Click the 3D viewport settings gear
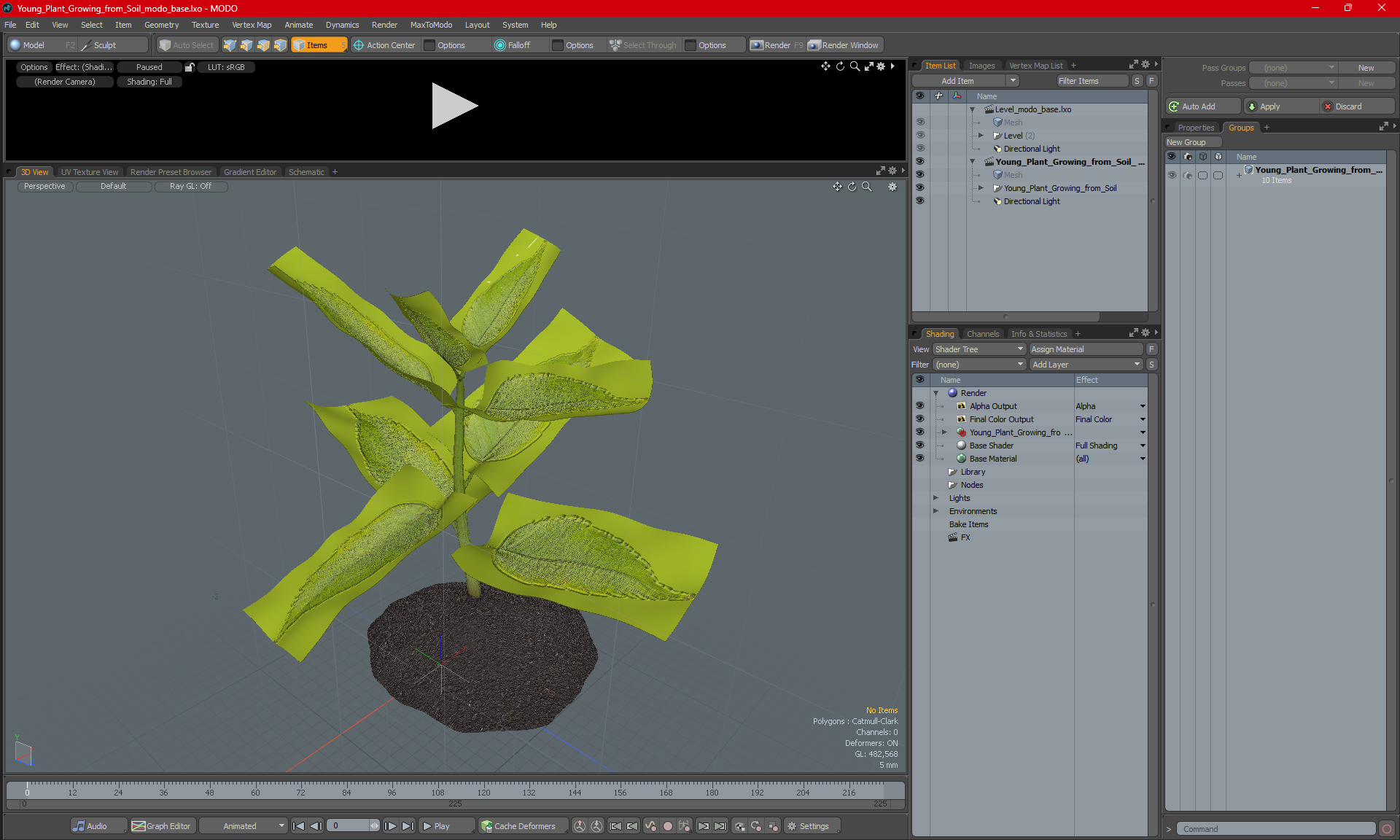The width and height of the screenshot is (1400, 840). coord(892,187)
